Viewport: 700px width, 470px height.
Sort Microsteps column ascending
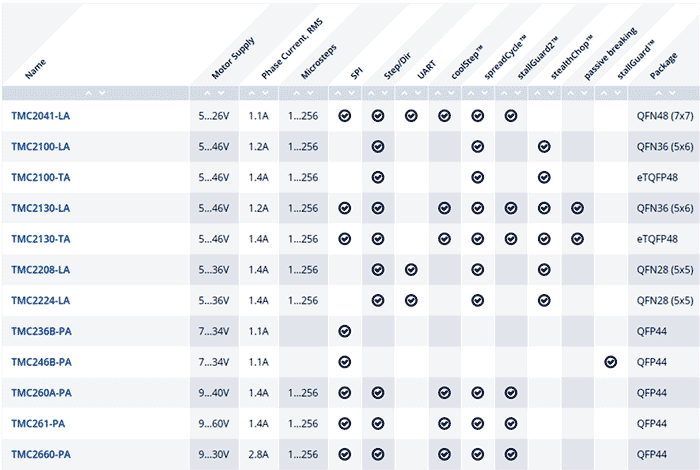click(296, 93)
